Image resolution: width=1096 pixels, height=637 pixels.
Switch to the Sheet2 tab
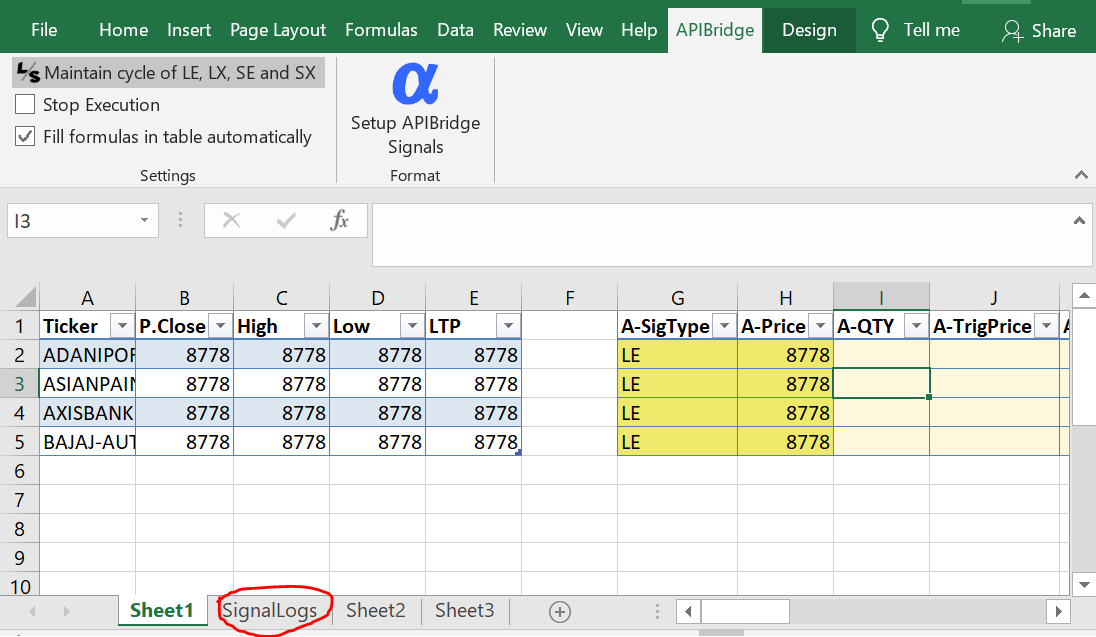pyautogui.click(x=375, y=610)
